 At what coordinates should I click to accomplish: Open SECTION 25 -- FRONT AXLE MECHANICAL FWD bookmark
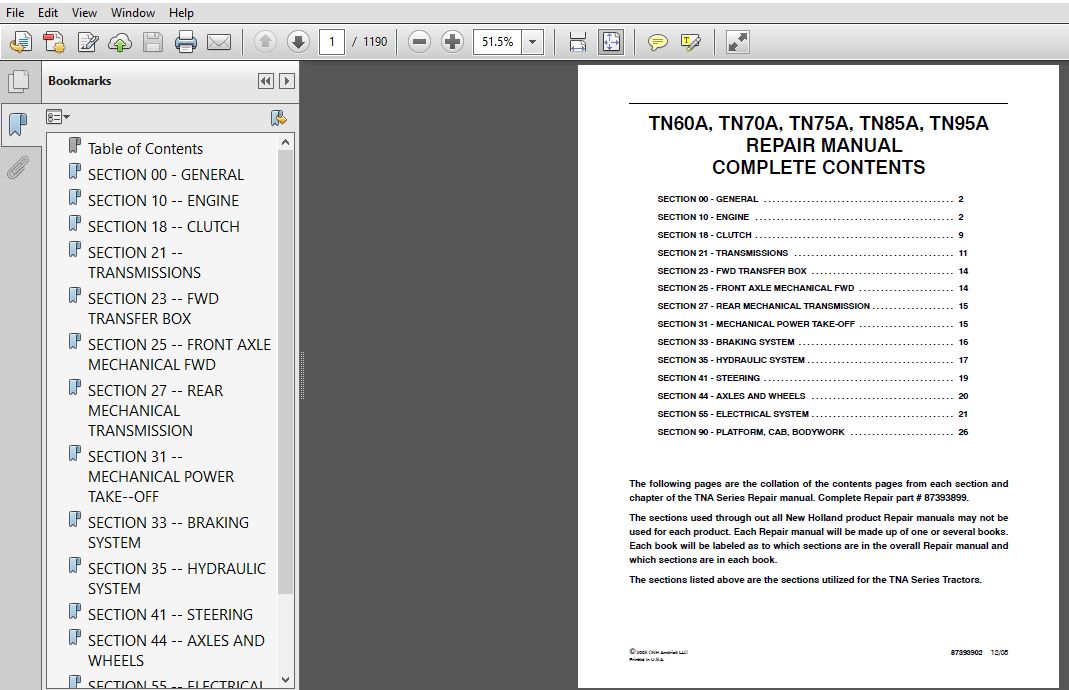179,355
